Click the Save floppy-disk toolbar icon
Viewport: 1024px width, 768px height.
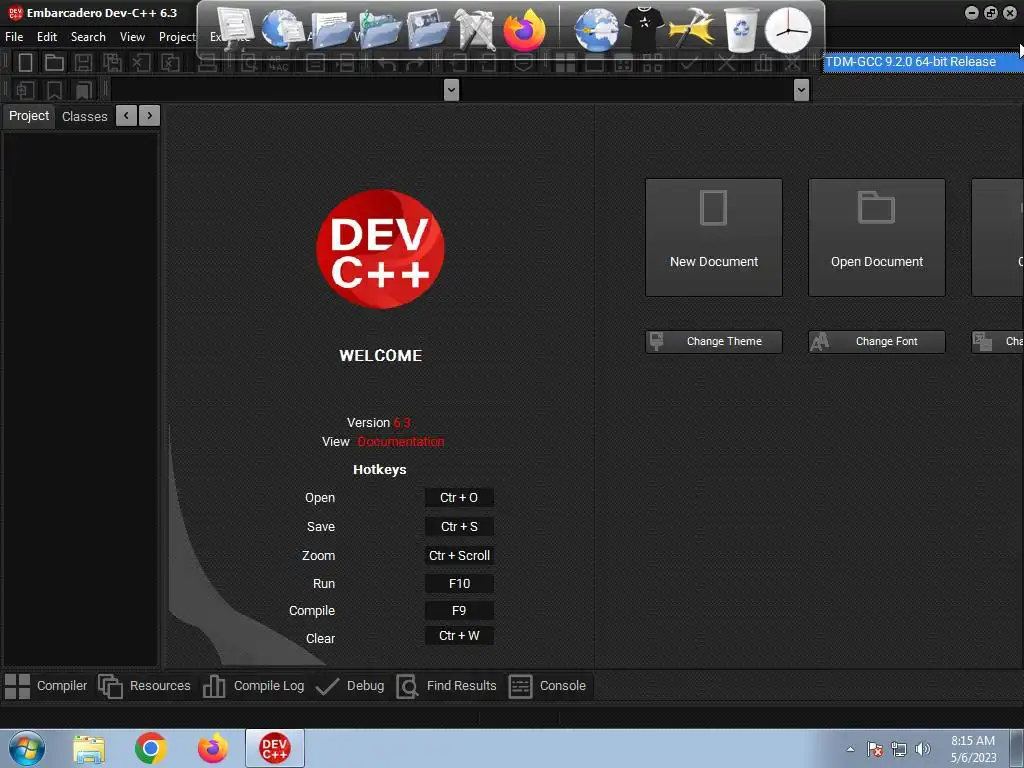[83, 63]
